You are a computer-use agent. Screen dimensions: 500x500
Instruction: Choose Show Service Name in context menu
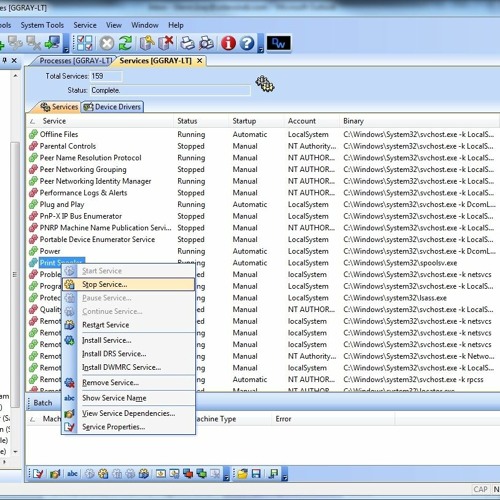129,398
